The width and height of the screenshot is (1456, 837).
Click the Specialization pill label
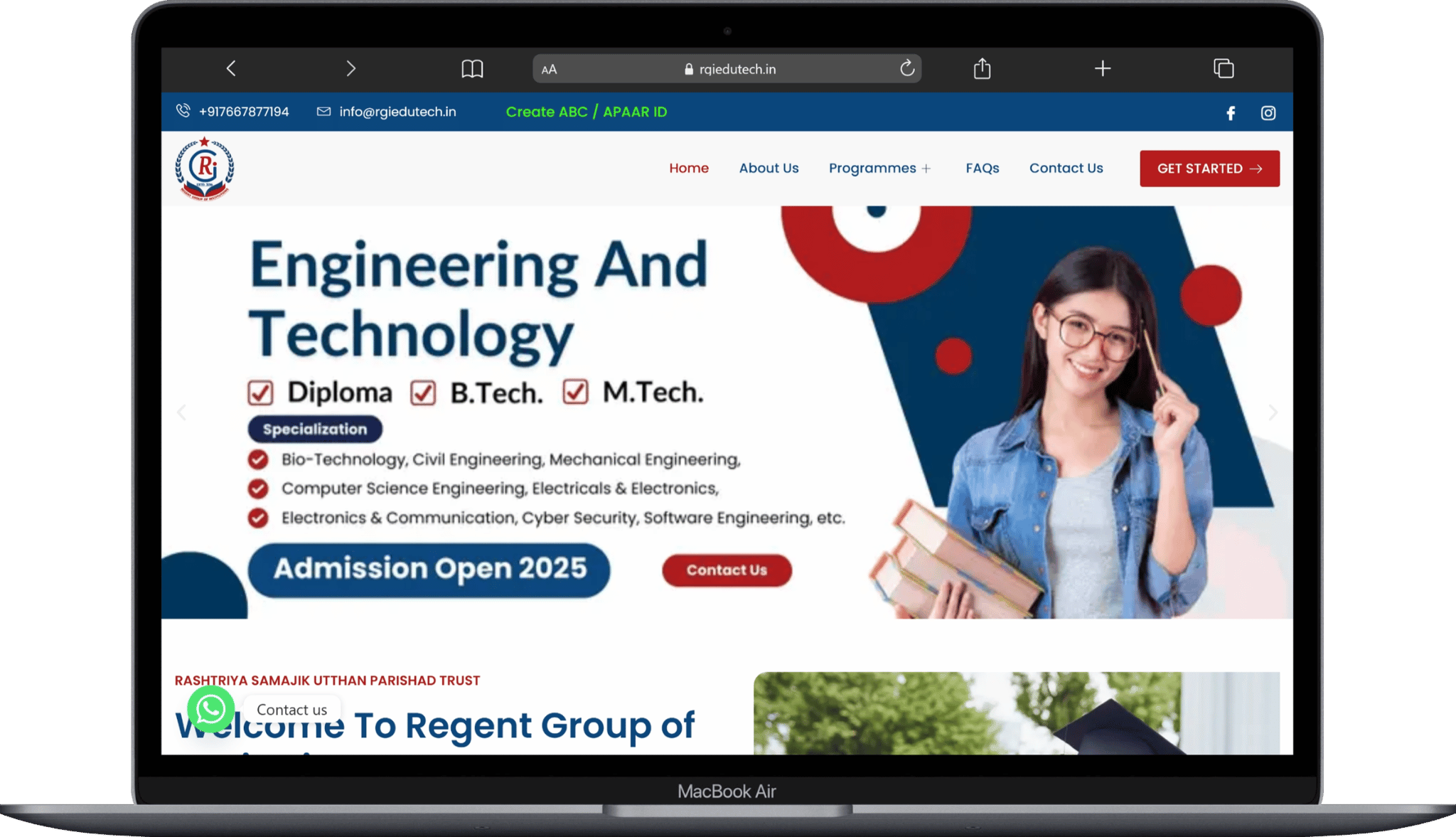point(315,429)
